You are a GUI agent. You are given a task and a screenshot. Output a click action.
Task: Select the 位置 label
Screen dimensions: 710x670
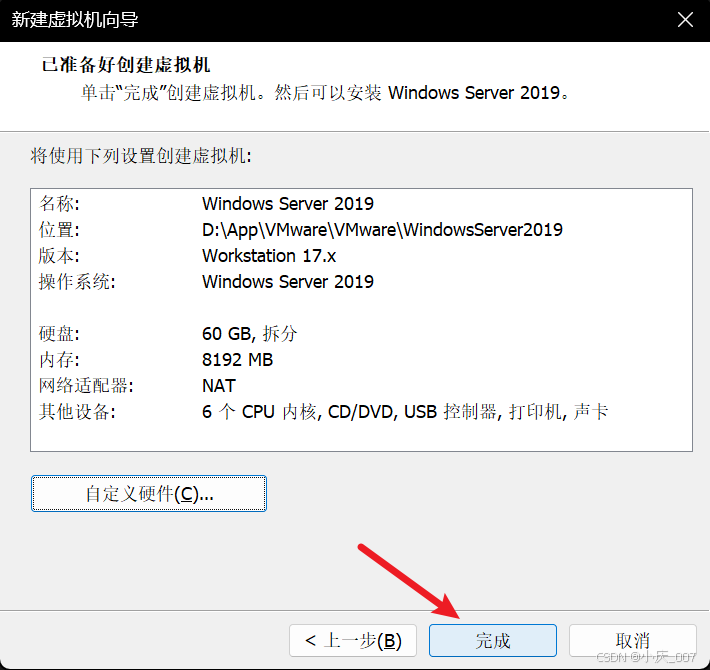[59, 230]
